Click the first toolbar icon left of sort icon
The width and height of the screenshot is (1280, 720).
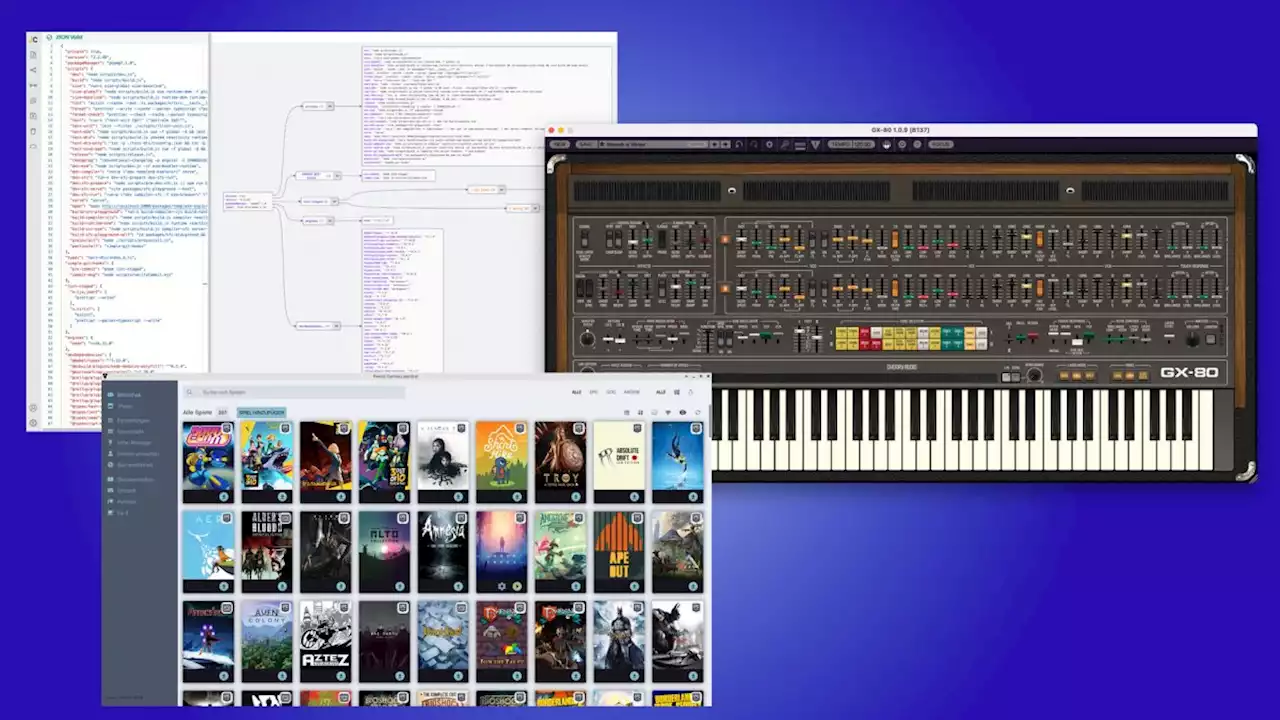point(626,412)
